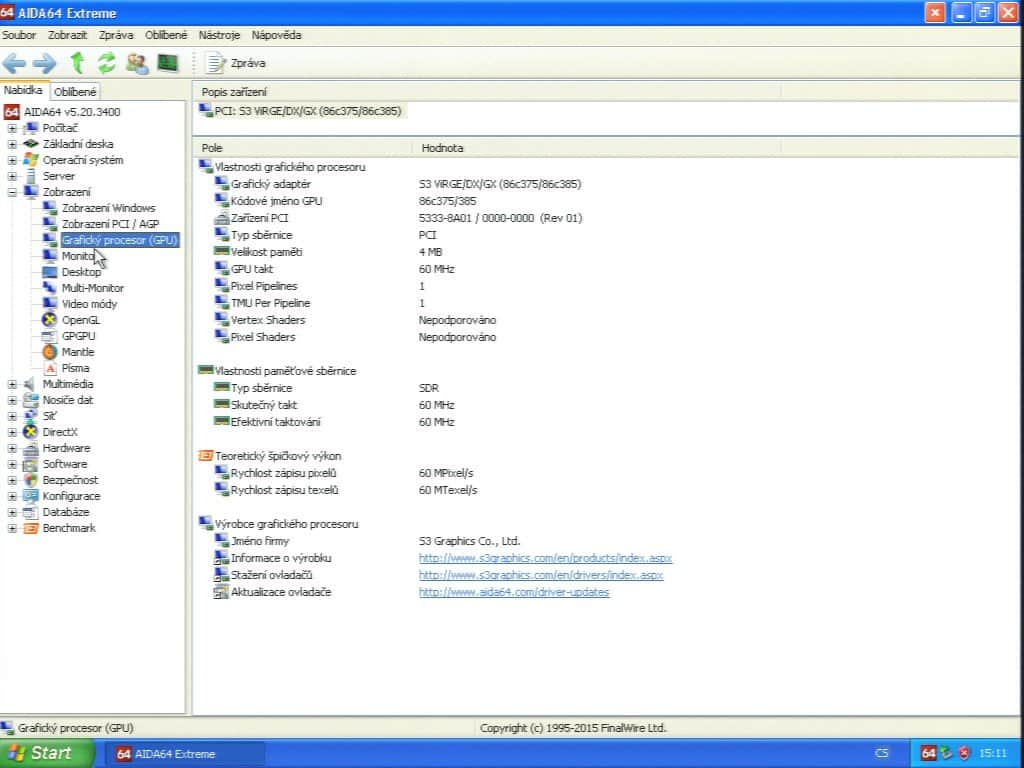Click the CS language indicator in taskbar
Screen dimensions: 1024x768
pos(881,754)
